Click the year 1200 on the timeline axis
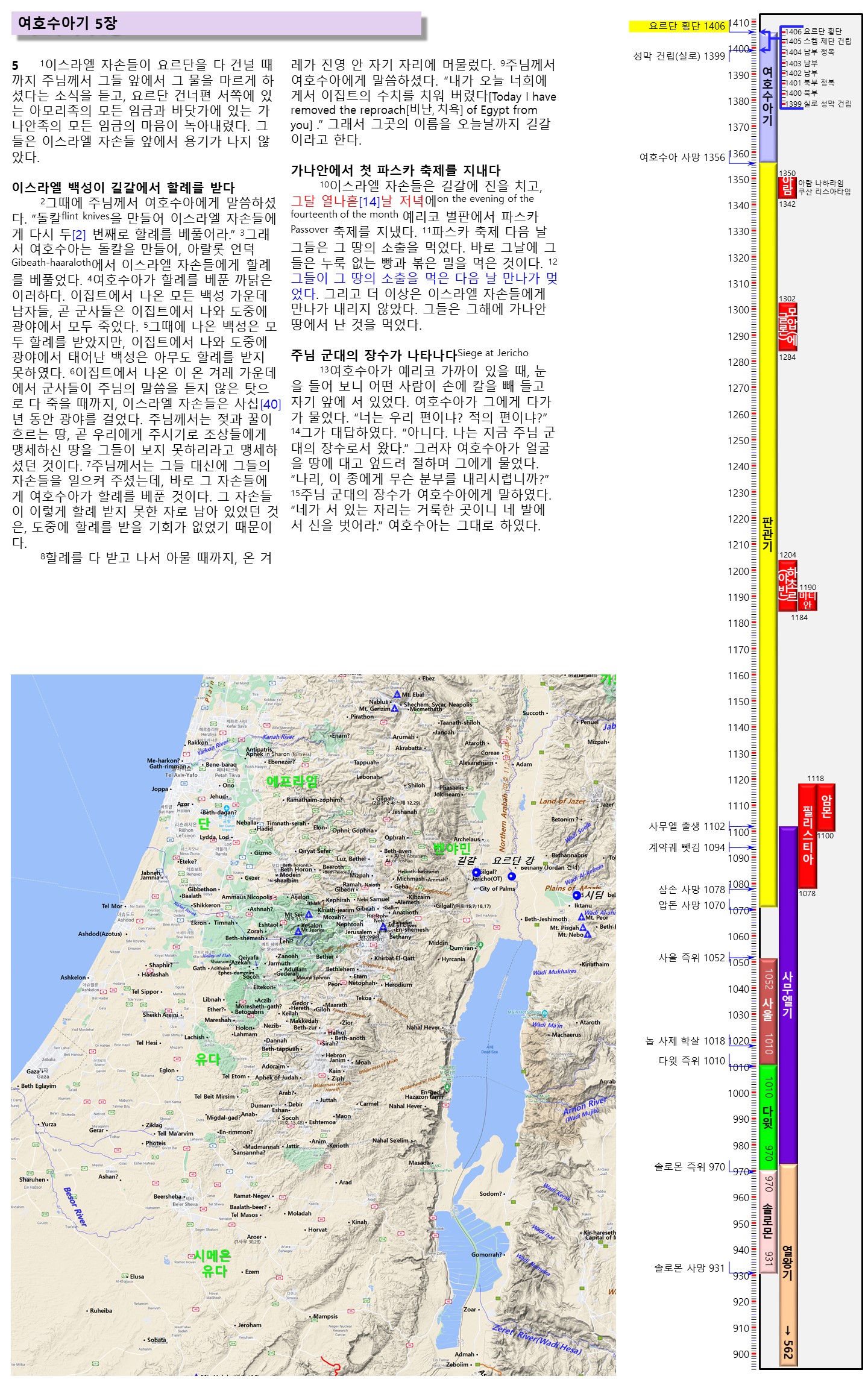The height and width of the screenshot is (1385, 868). pyautogui.click(x=738, y=571)
